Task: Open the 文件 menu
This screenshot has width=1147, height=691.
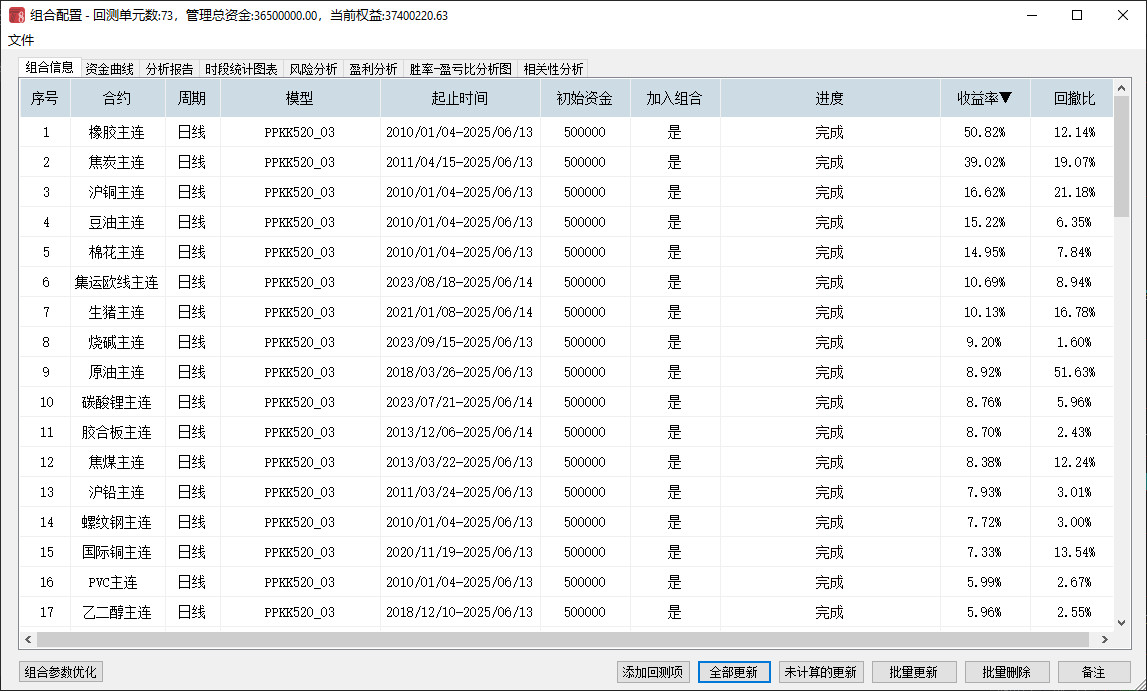Action: tap(21, 40)
